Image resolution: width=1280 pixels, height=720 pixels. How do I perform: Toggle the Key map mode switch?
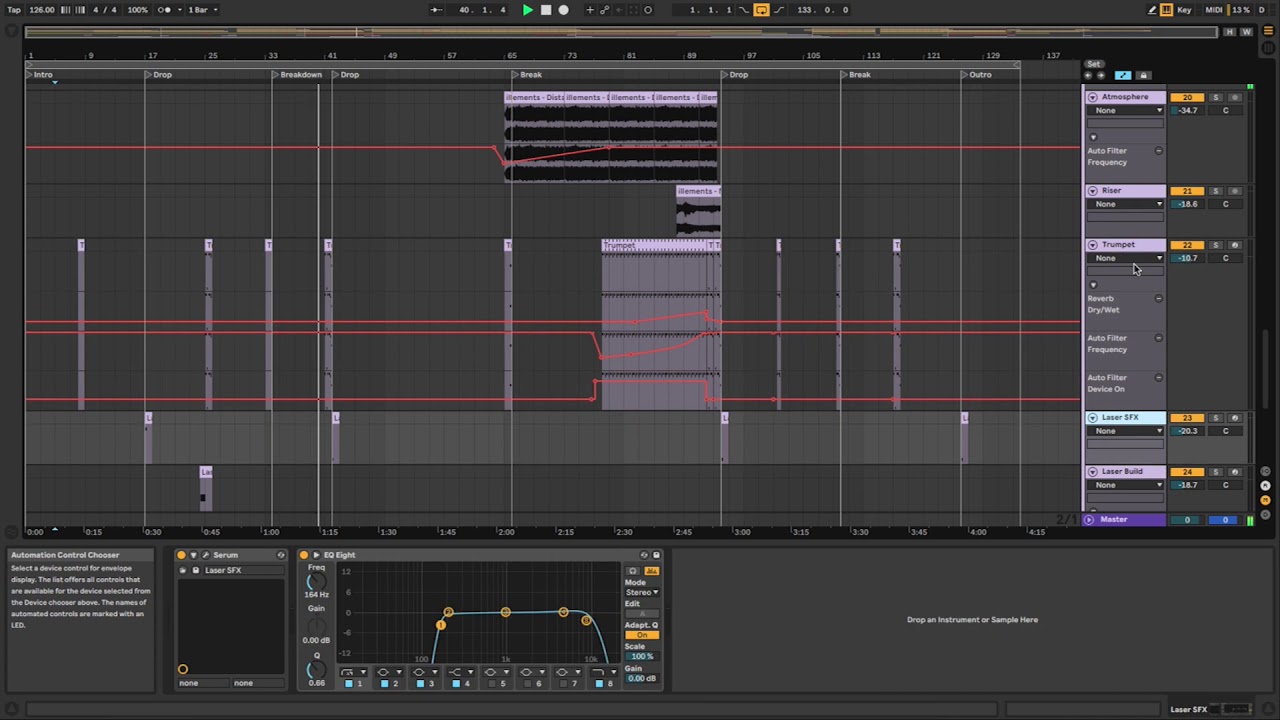click(x=1185, y=10)
